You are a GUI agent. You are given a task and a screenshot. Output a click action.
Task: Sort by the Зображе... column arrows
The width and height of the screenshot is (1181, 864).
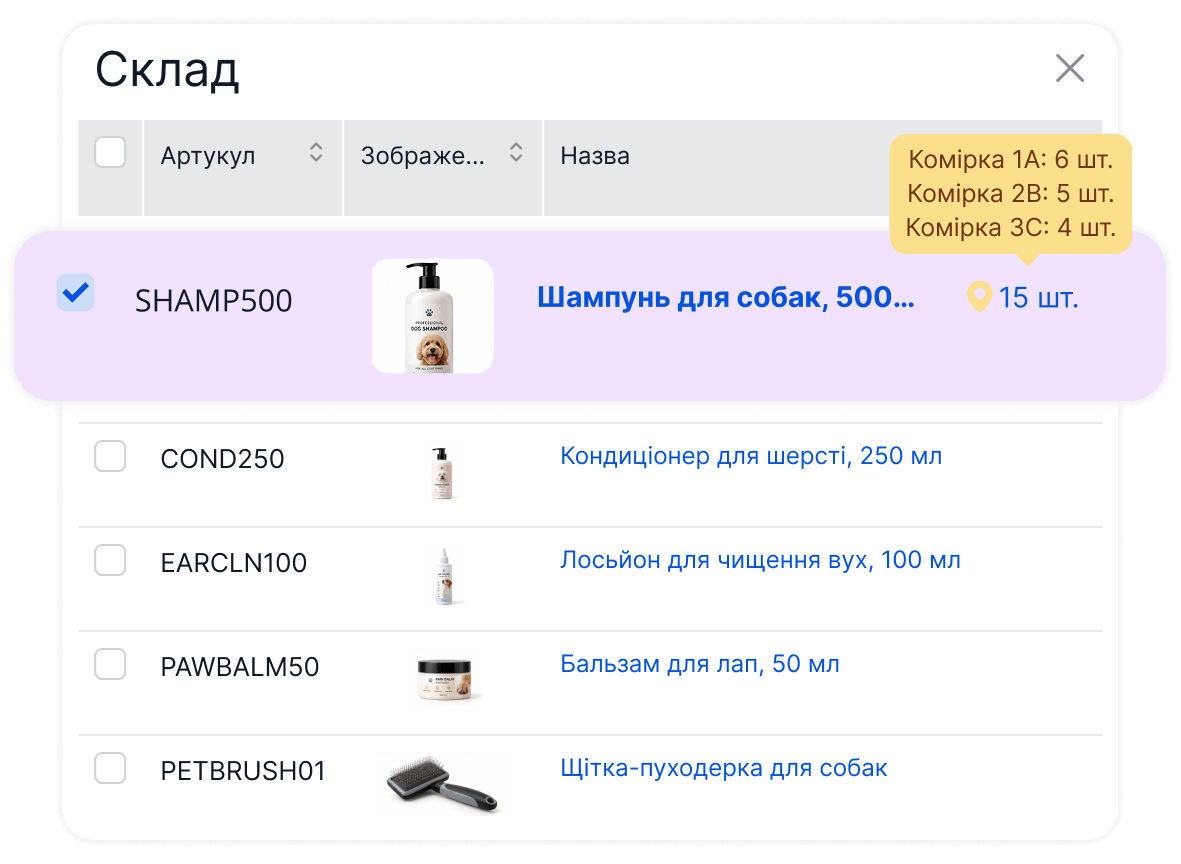[516, 153]
